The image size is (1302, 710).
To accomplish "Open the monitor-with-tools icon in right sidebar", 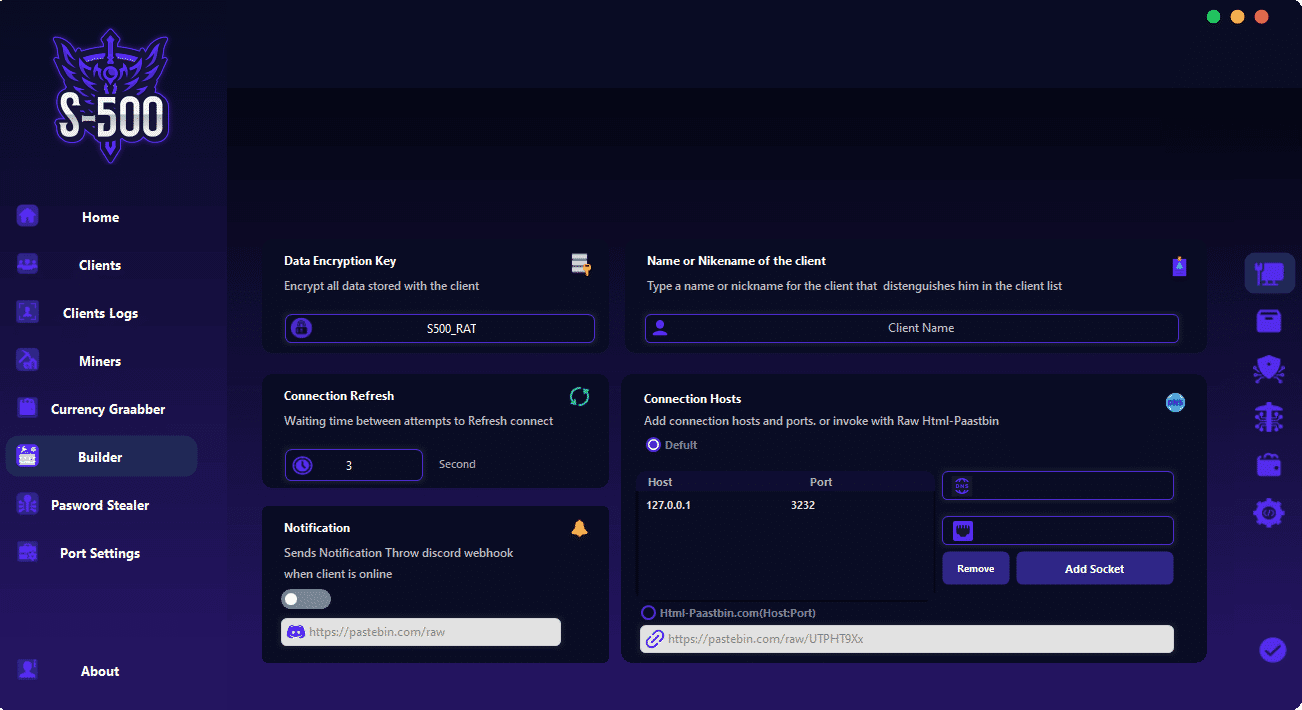I will pyautogui.click(x=1269, y=273).
